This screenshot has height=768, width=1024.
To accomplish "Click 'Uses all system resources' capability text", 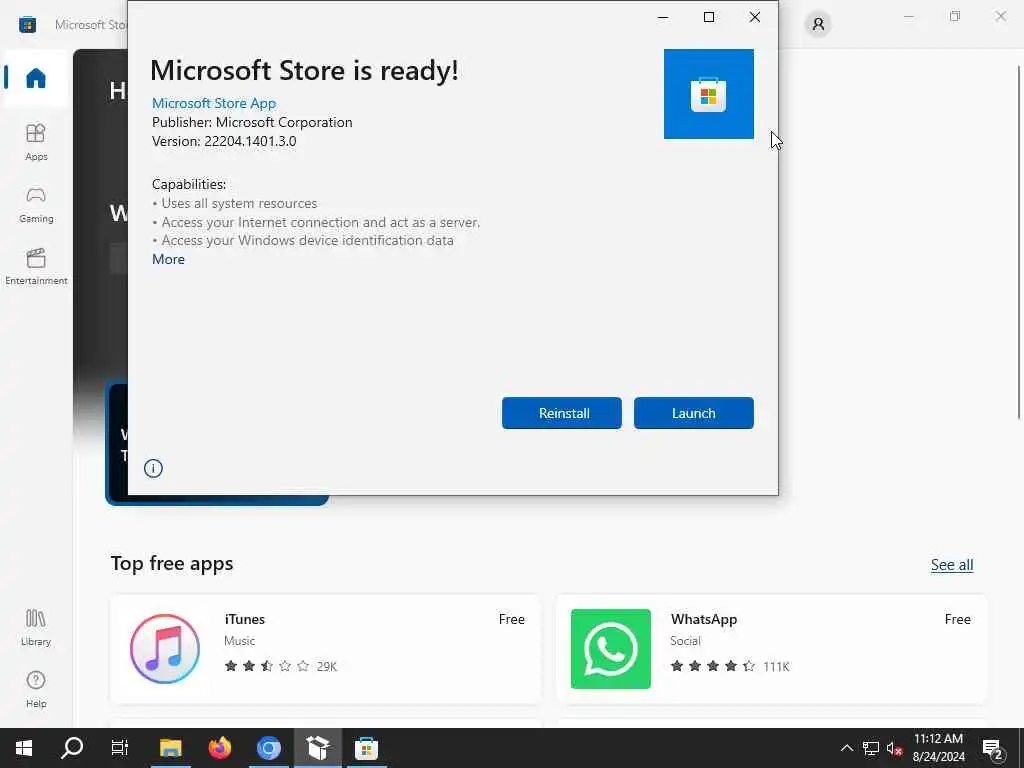I will click(239, 203).
